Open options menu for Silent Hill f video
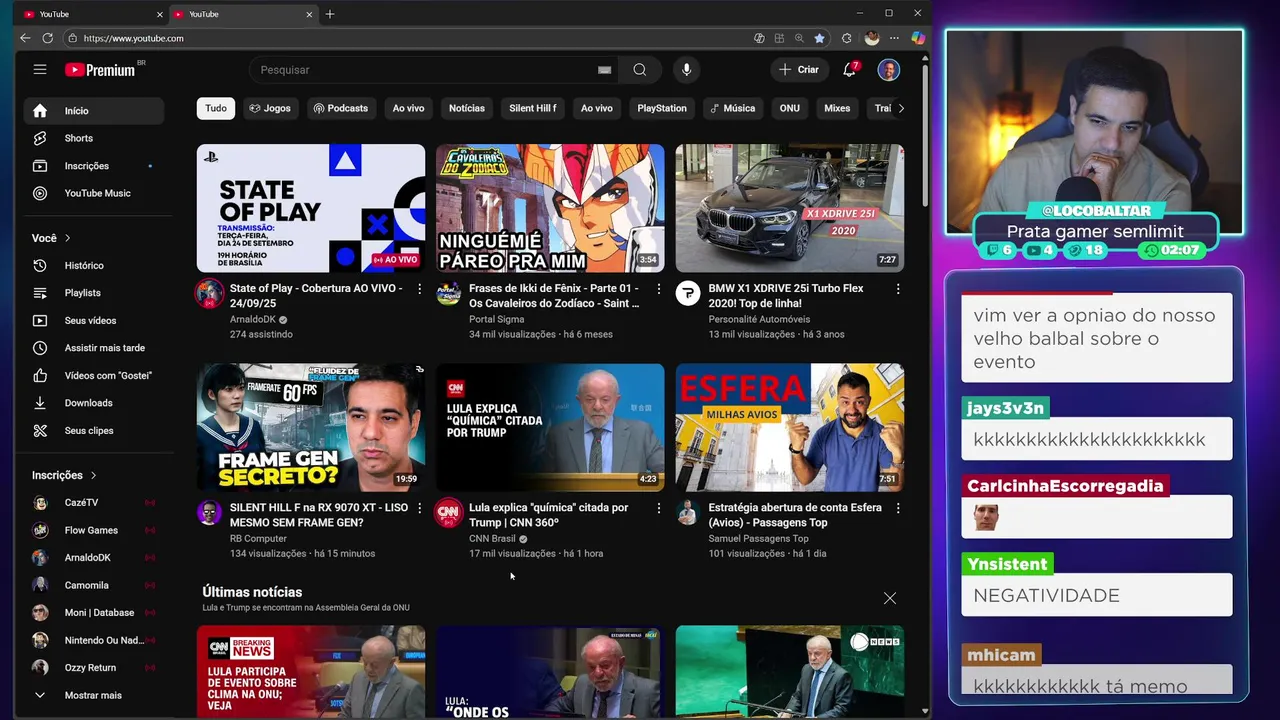 419,508
